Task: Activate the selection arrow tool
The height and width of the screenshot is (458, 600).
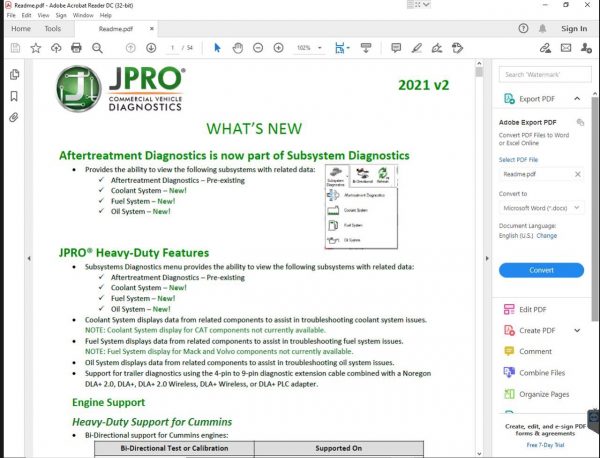Action: pyautogui.click(x=217, y=48)
